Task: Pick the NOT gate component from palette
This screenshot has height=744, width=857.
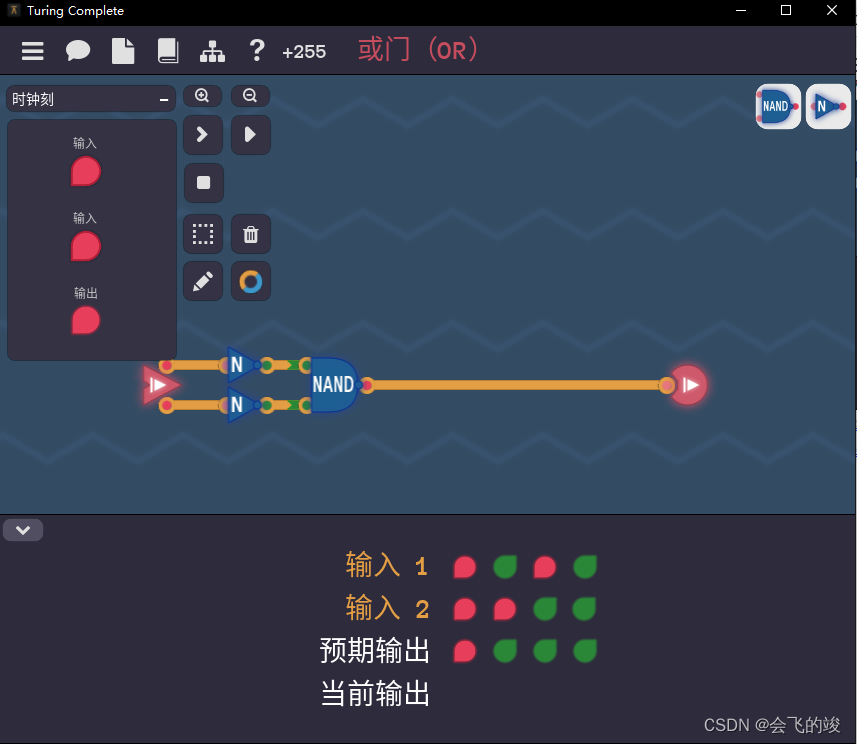Action: [828, 107]
